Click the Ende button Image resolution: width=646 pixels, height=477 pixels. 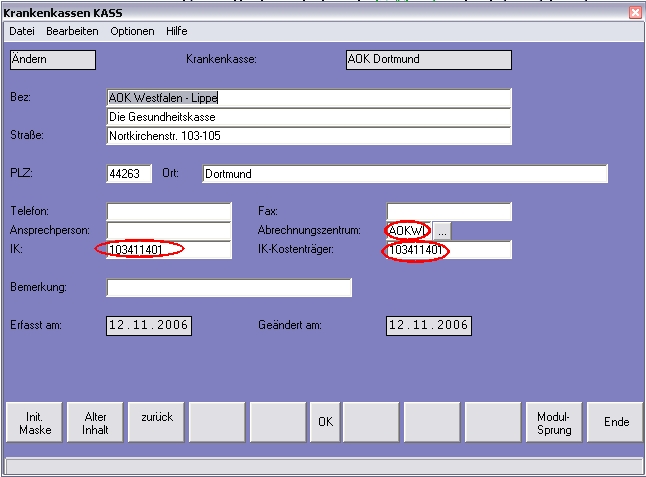pyautogui.click(x=616, y=423)
